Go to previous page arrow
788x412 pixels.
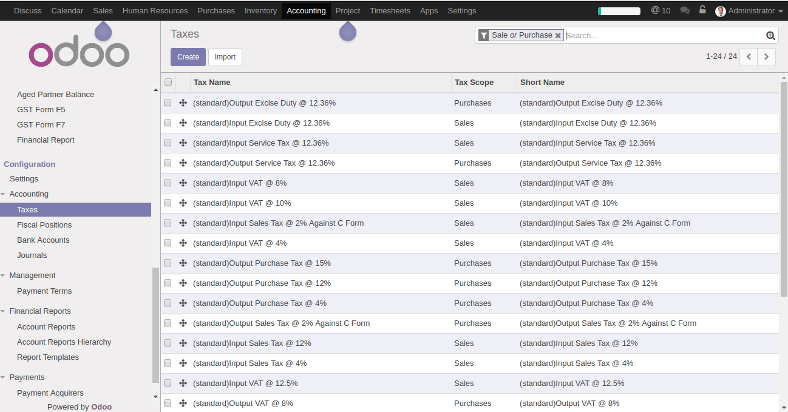[x=748, y=57]
